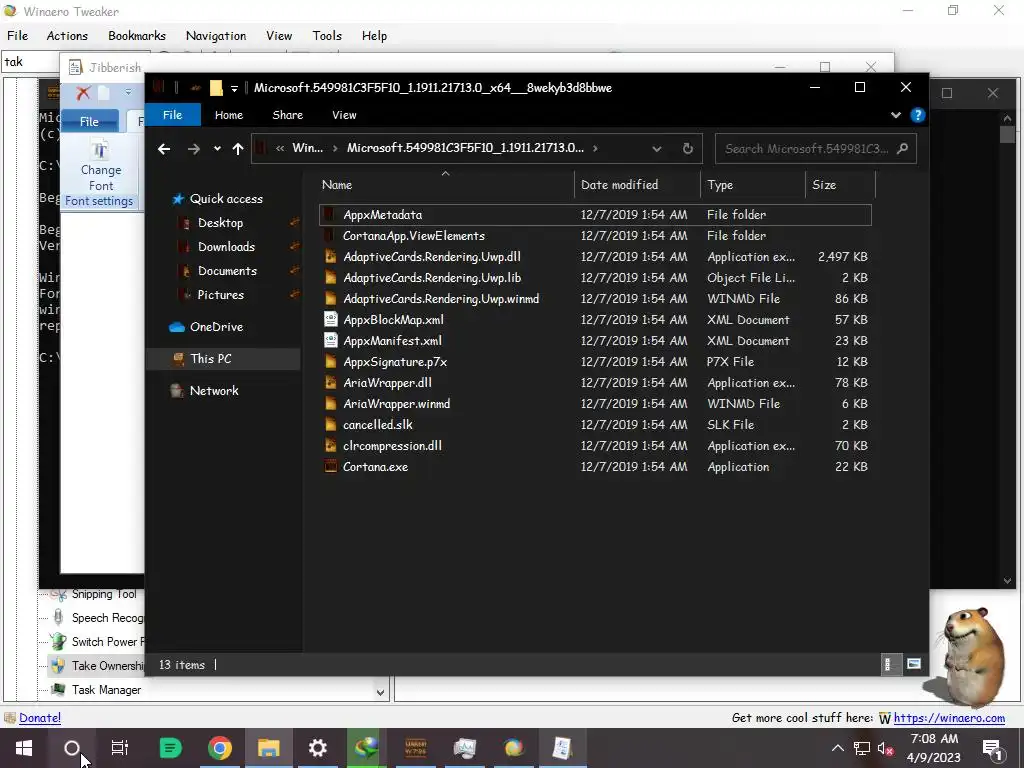Select Downloads in navigation pane
The width and height of the screenshot is (1024, 768).
(226, 247)
